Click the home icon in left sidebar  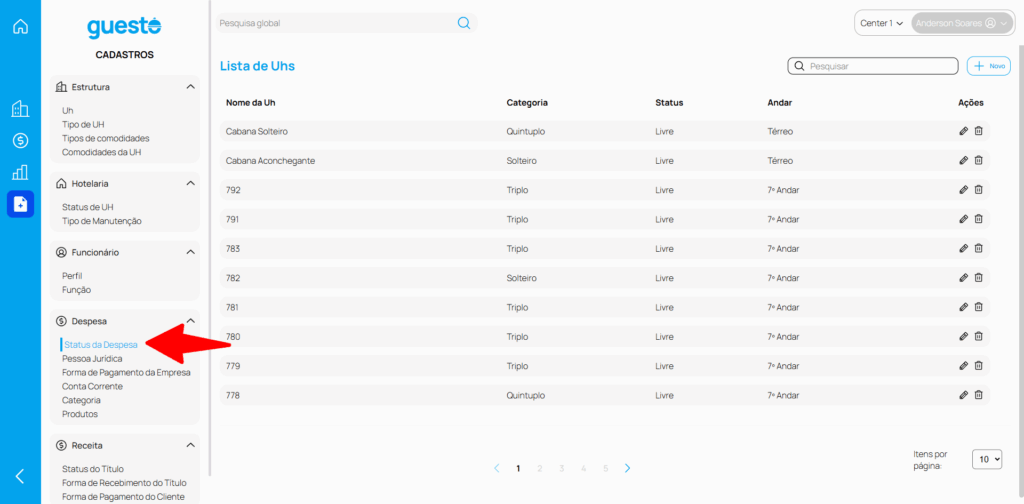pos(20,26)
